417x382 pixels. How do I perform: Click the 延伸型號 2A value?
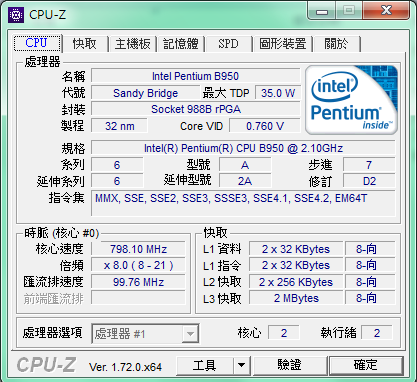click(245, 181)
